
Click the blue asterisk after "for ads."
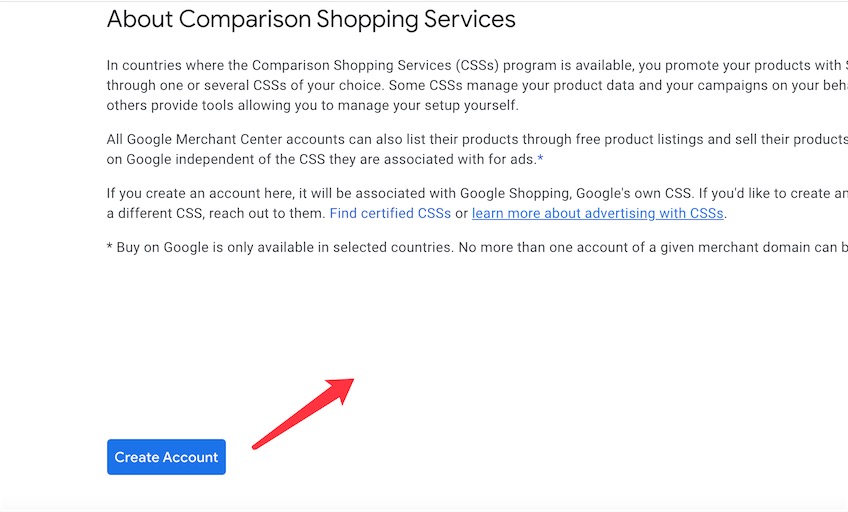540,158
